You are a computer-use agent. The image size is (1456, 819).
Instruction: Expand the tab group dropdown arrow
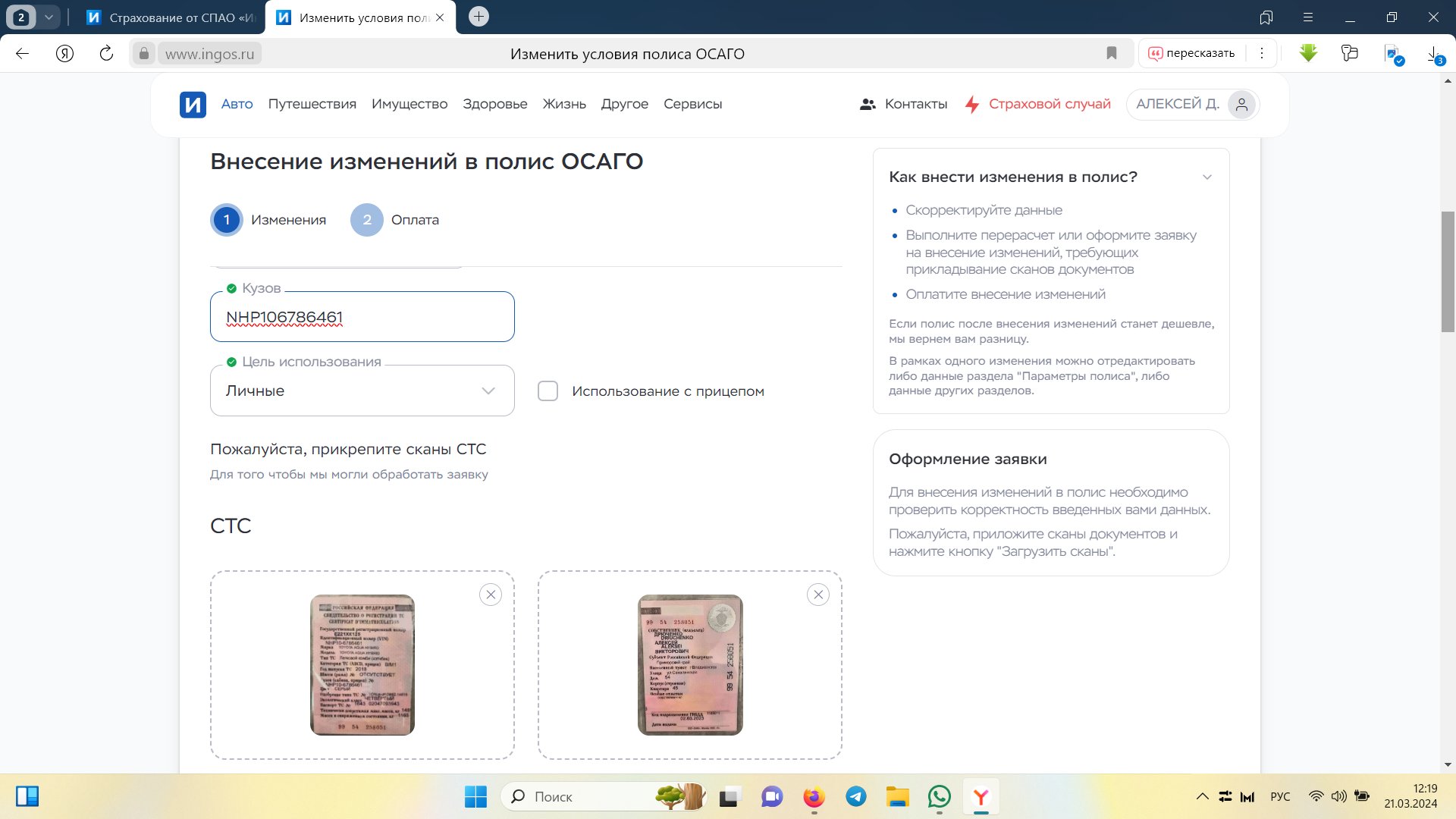pyautogui.click(x=49, y=17)
